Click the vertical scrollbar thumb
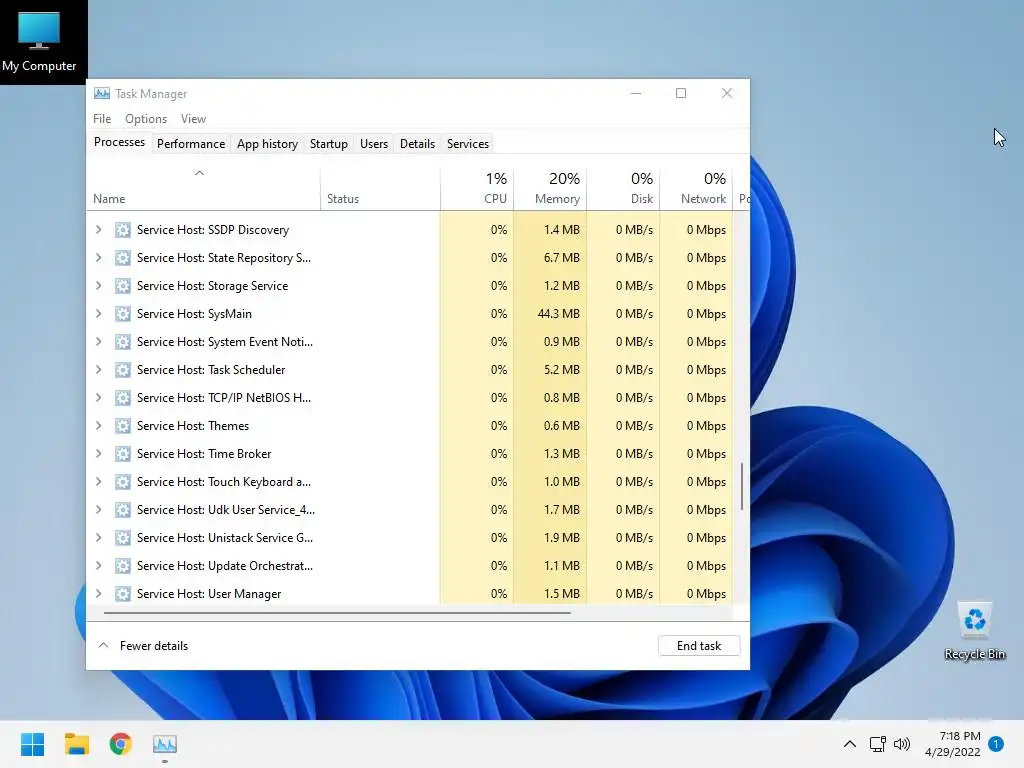Viewport: 1024px width, 768px height. tap(742, 487)
